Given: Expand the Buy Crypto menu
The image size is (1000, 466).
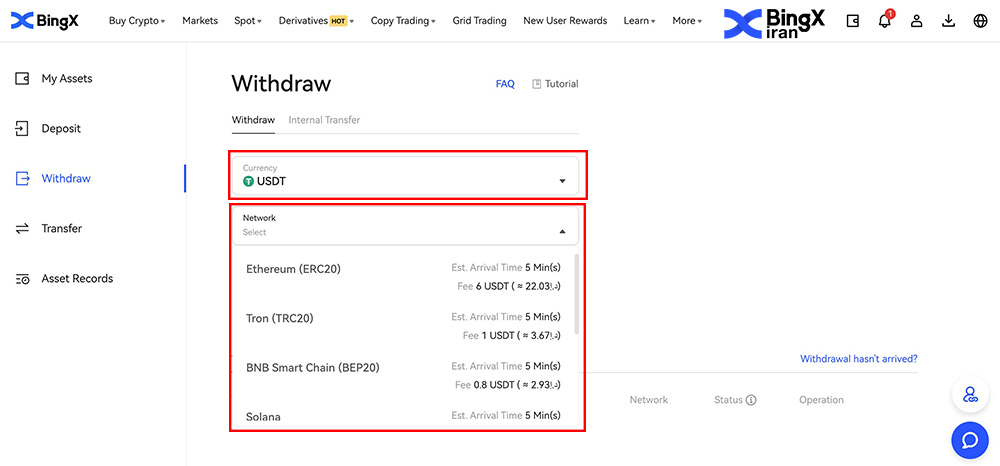Looking at the screenshot, I should (137, 21).
